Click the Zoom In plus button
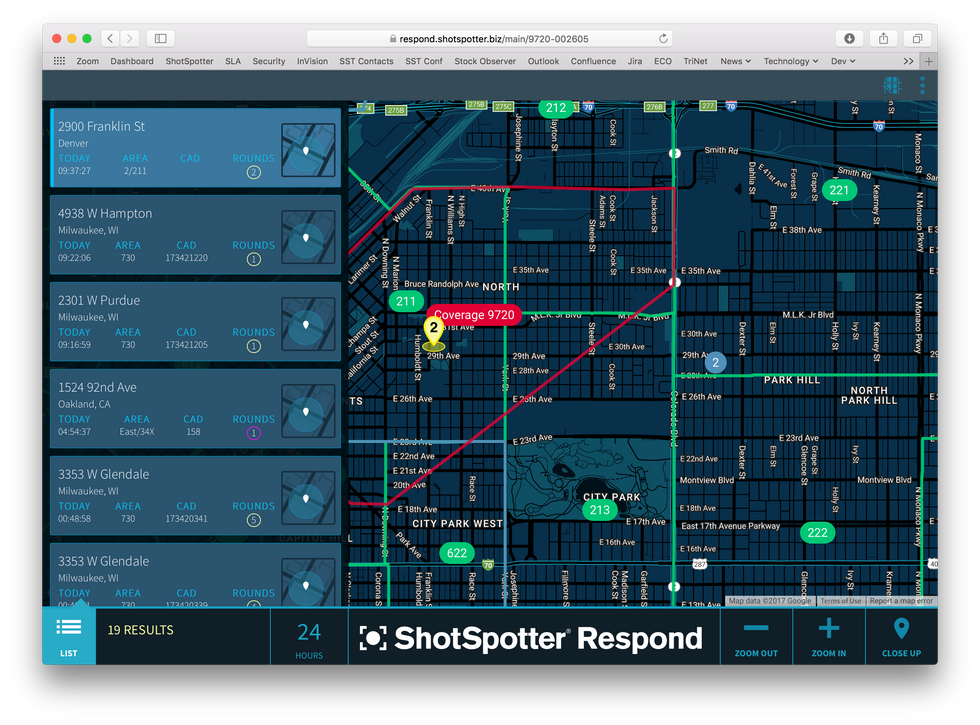Screen dimensions: 980x725 (x=829, y=636)
